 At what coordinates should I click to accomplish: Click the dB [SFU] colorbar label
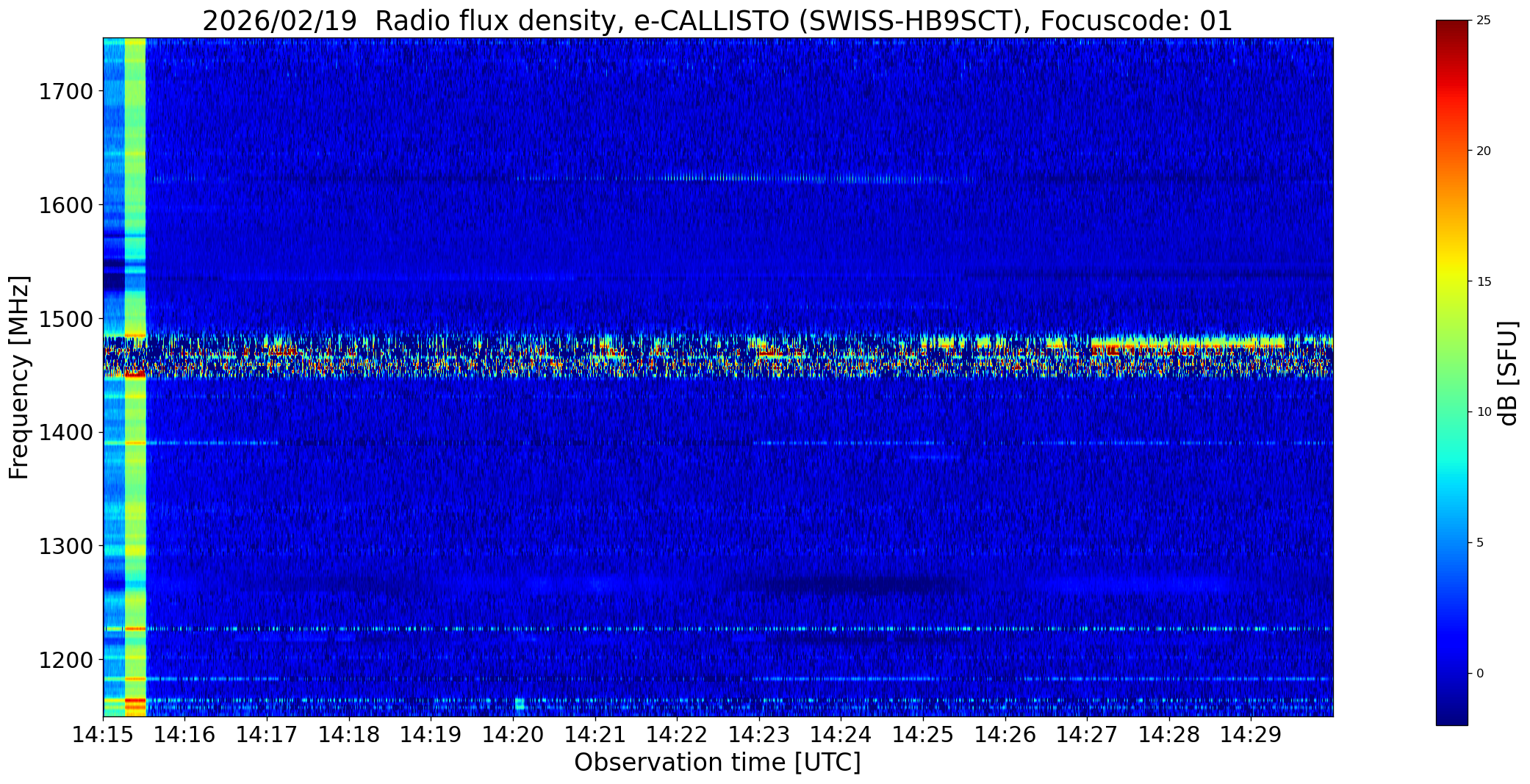1509,373
